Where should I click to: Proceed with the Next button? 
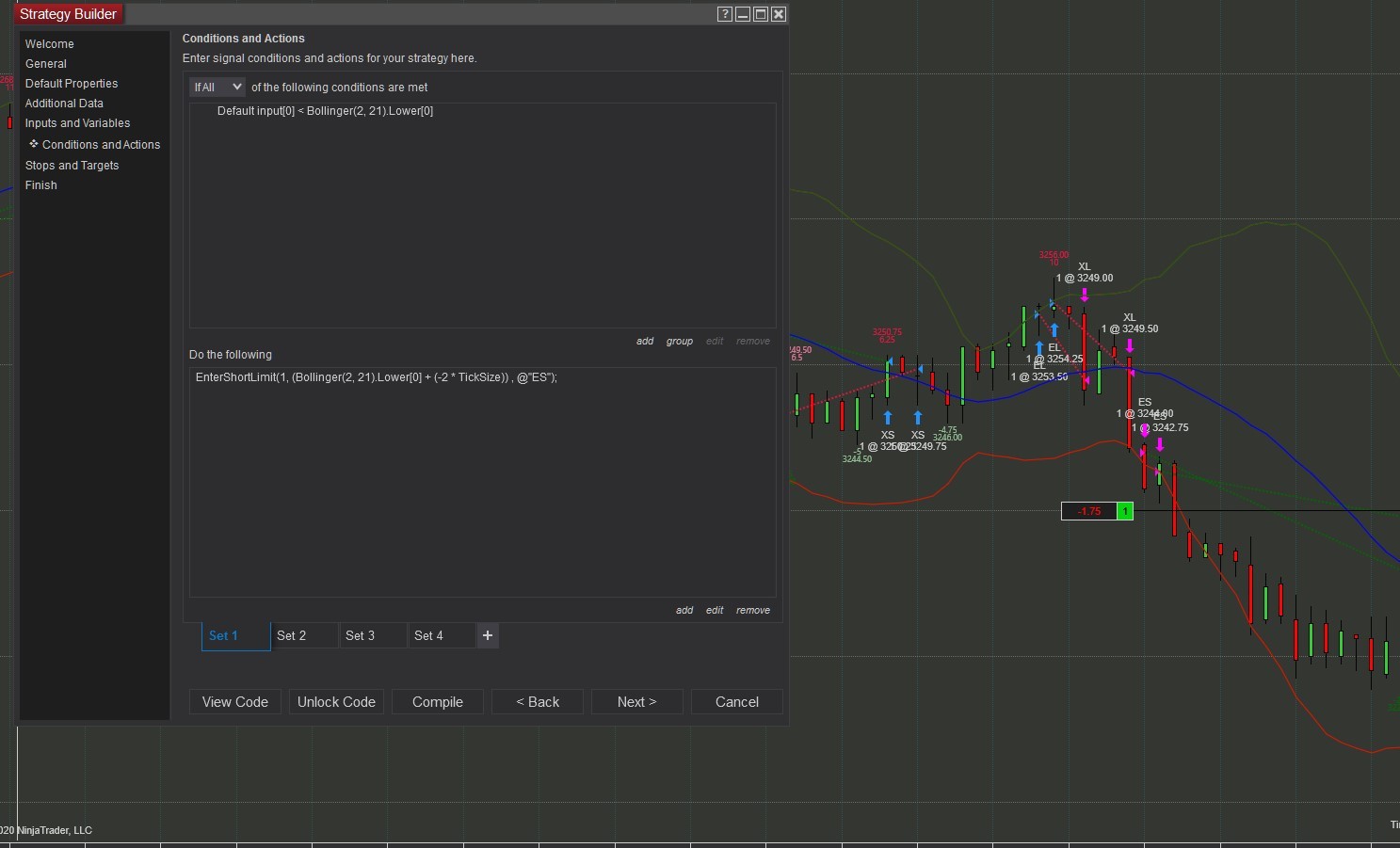637,702
